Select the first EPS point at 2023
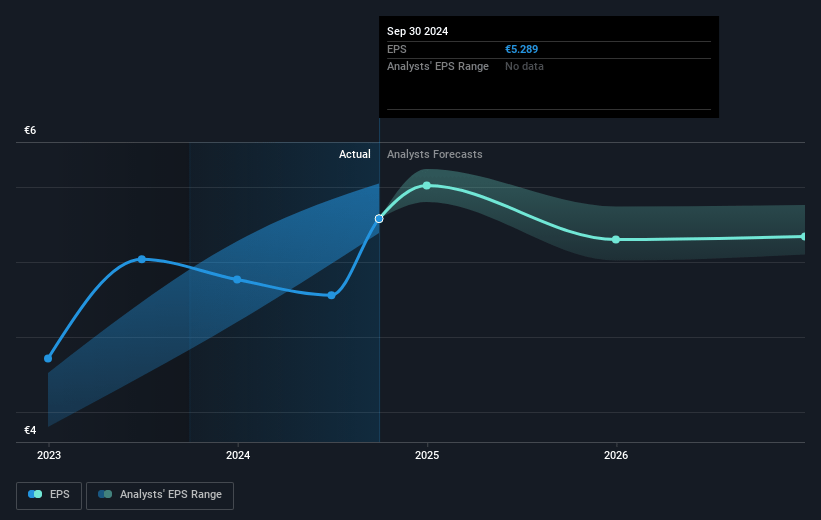Viewport: 821px width, 520px height. click(x=48, y=358)
